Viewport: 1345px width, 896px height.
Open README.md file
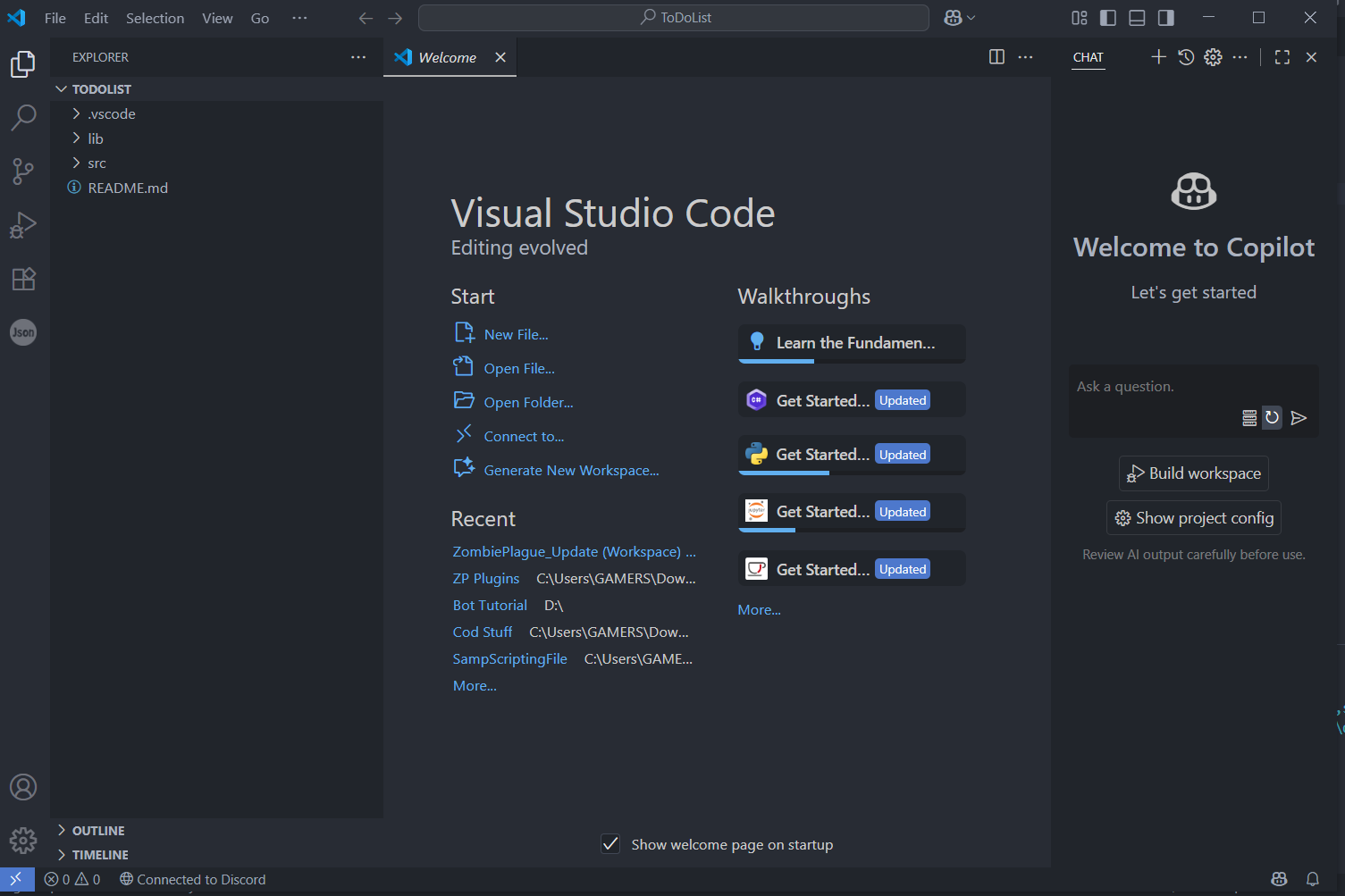(217, 188)
